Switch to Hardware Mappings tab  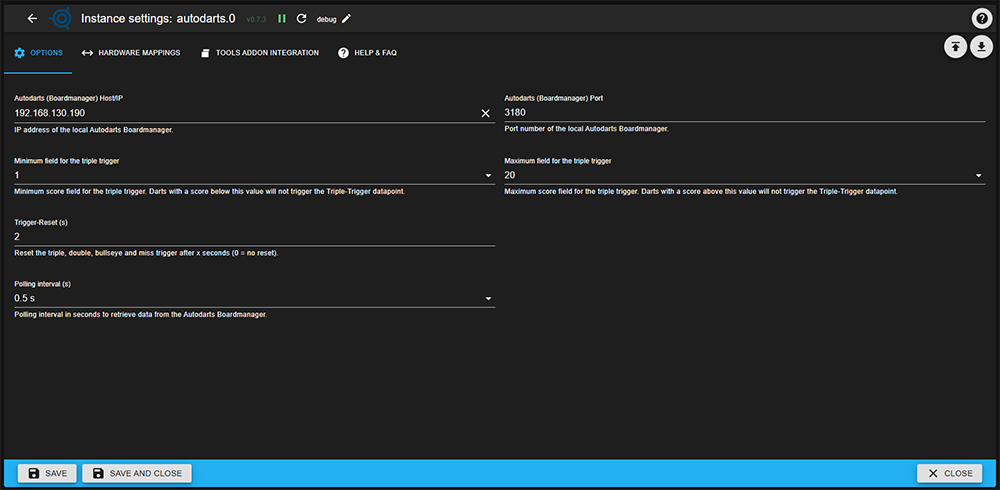pos(131,53)
